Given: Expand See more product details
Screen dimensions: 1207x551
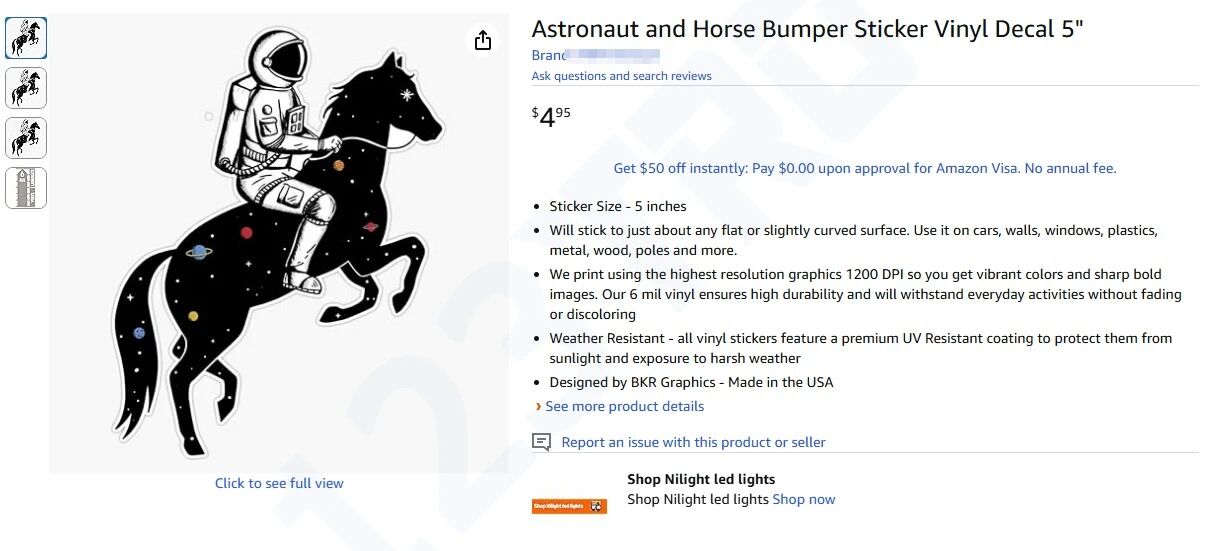Looking at the screenshot, I should pyautogui.click(x=624, y=406).
